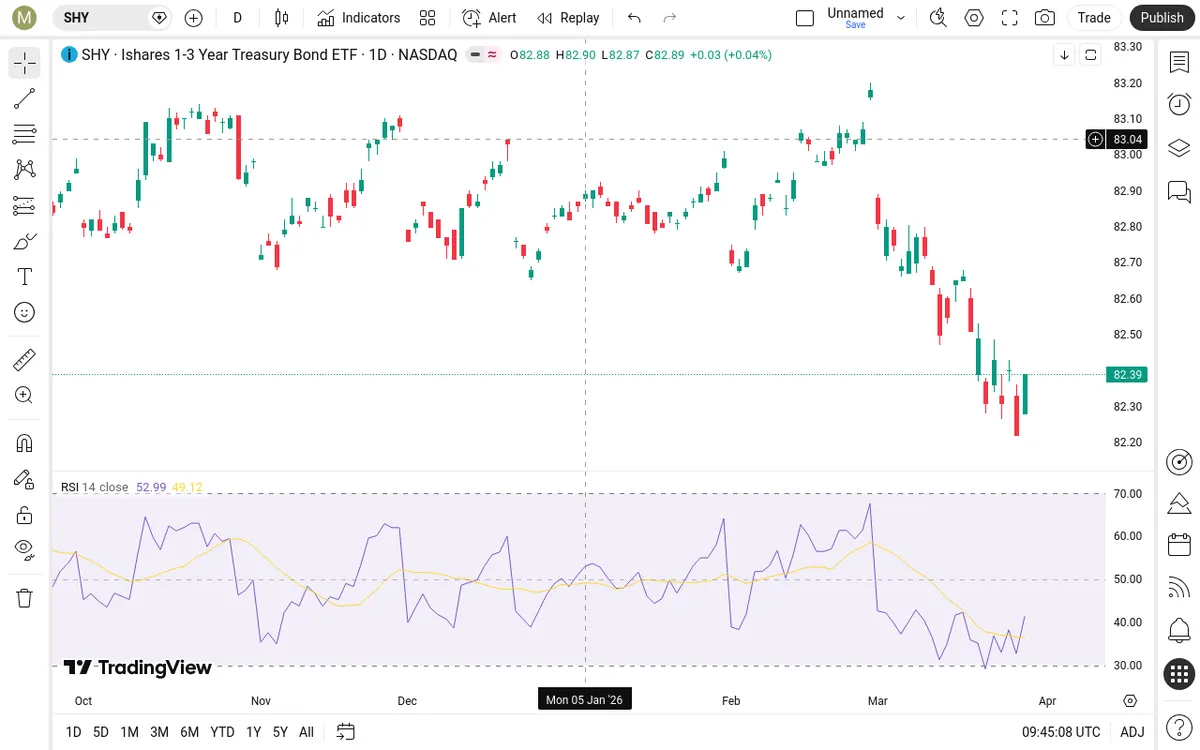Toggle stay in drawing mode
Screen dimensions: 1200x750
25,479
